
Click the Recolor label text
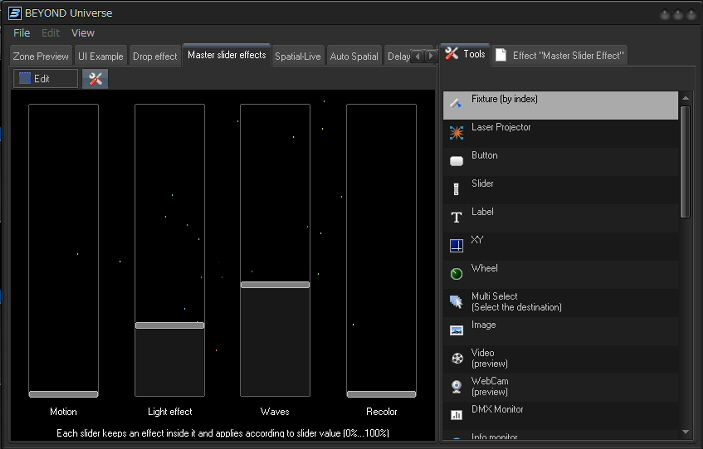tap(382, 412)
